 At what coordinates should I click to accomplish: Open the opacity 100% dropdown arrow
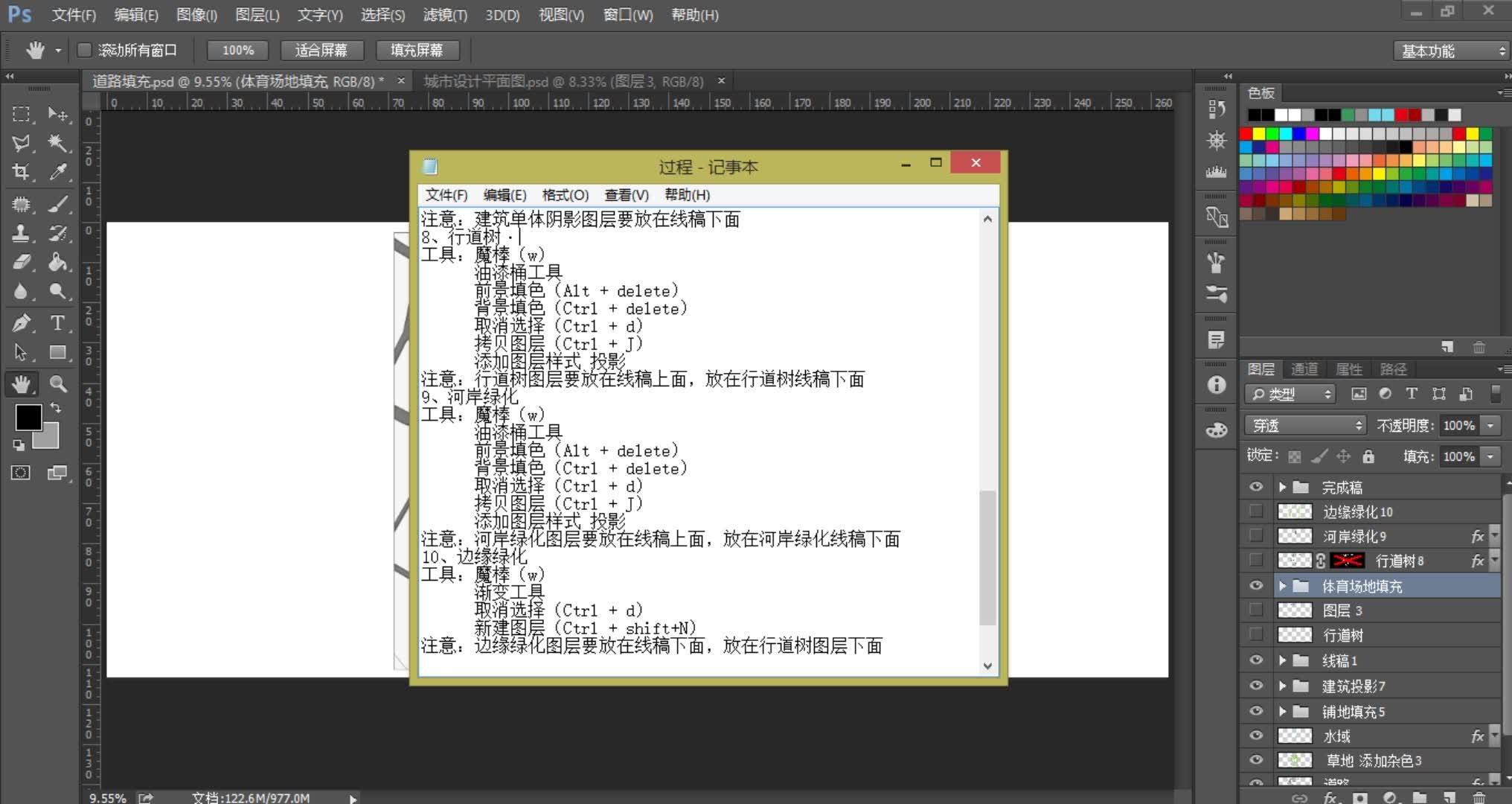tap(1490, 425)
